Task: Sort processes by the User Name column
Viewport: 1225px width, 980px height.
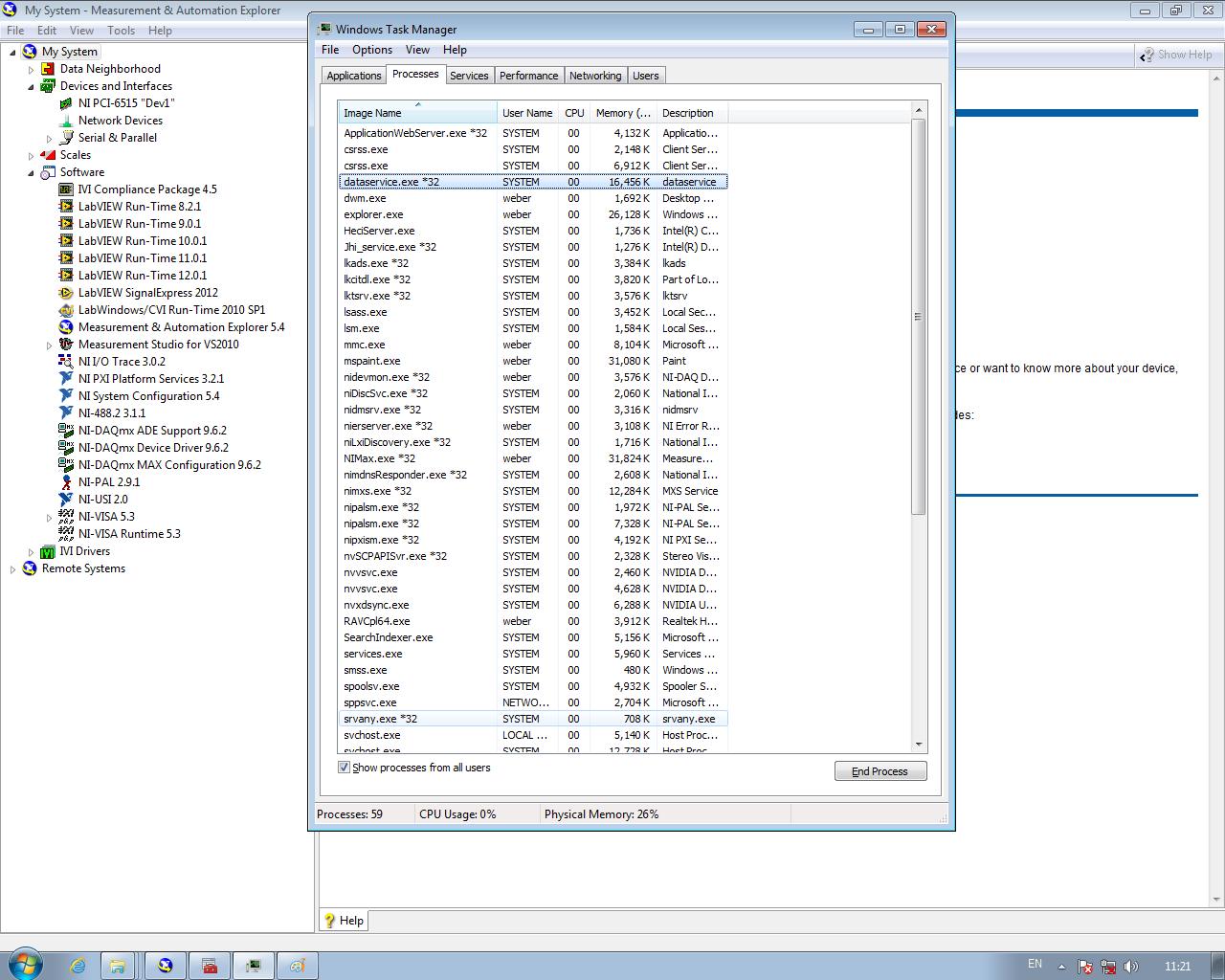Action: tap(527, 113)
